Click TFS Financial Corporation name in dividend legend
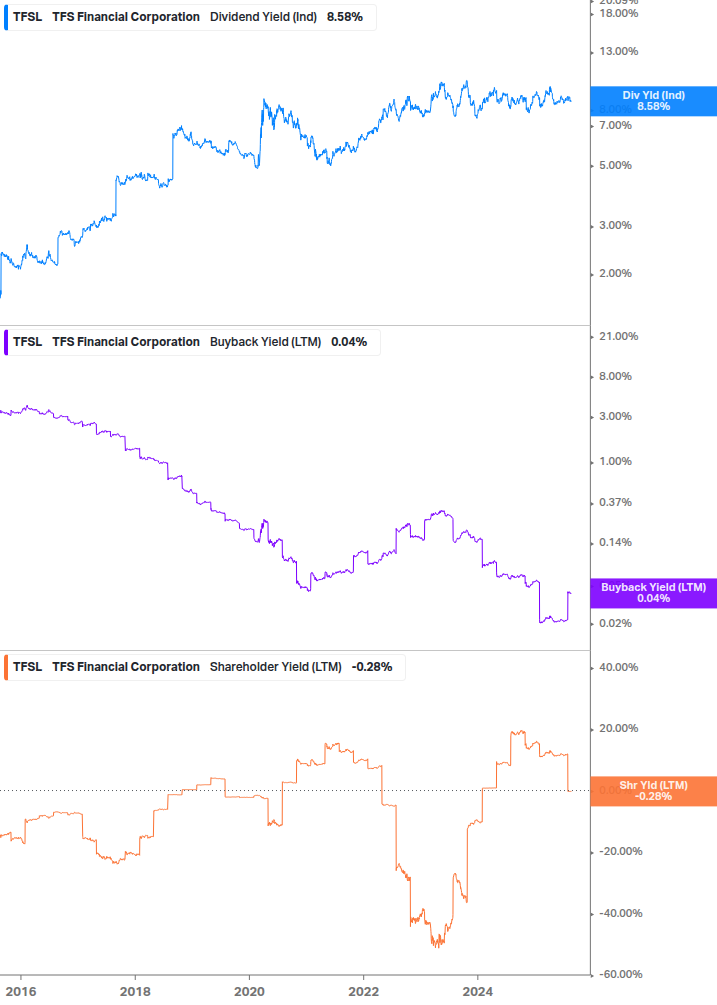 (126, 17)
